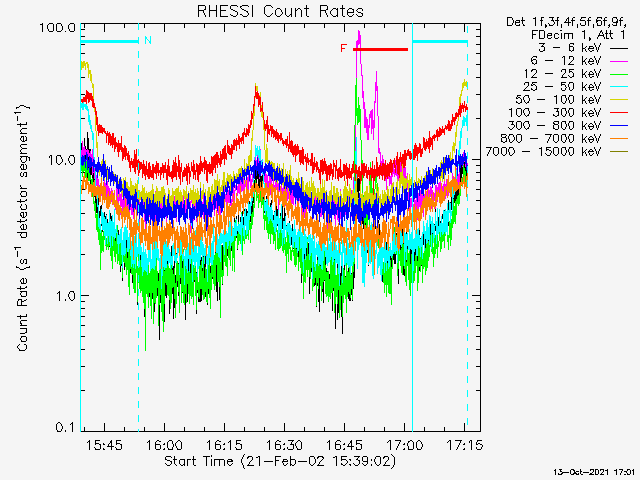This screenshot has width=640, height=480.
Task: Click the magenta flare peak near 16:48
Action: (x=359, y=37)
